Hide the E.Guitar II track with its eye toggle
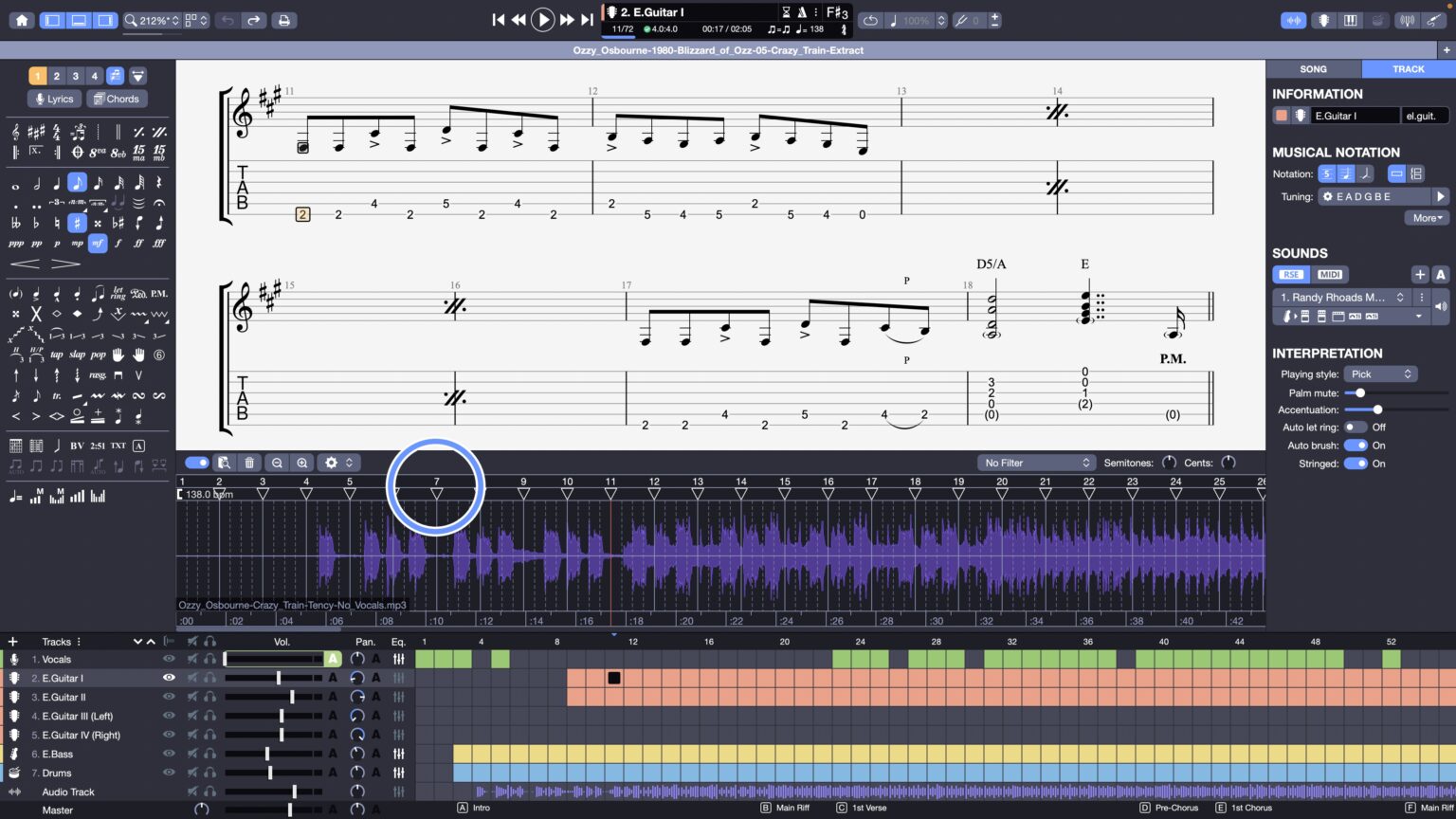 pyautogui.click(x=169, y=697)
